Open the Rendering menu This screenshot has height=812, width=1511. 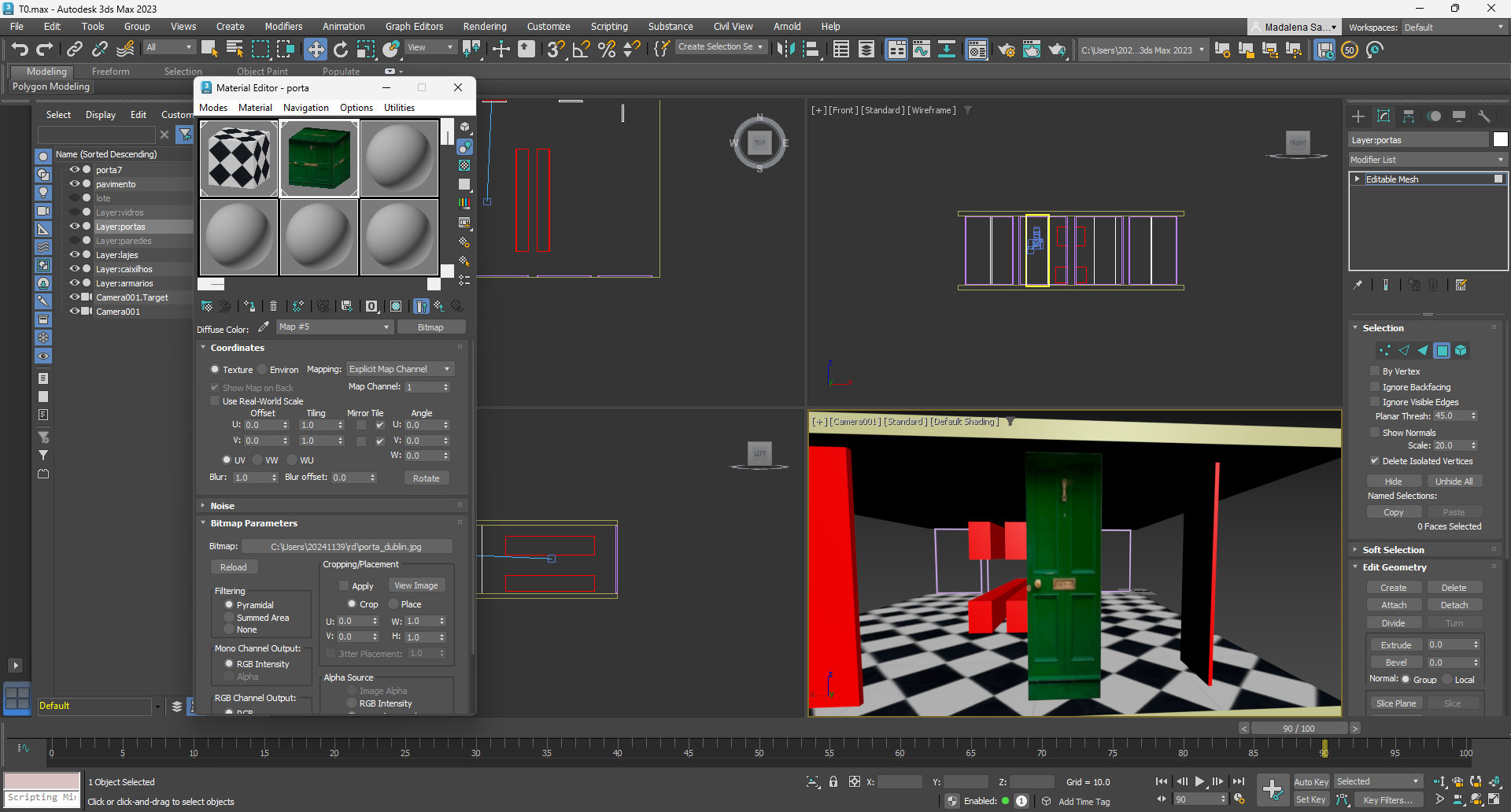(x=484, y=27)
